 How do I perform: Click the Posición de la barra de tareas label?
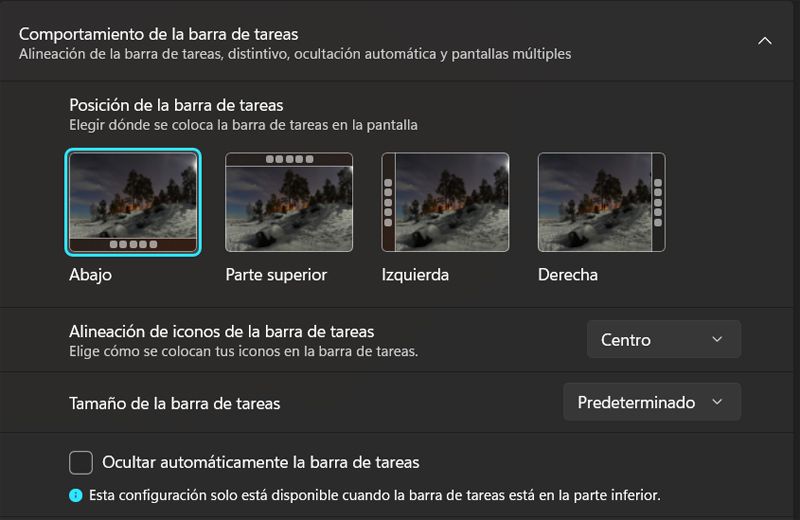176,105
